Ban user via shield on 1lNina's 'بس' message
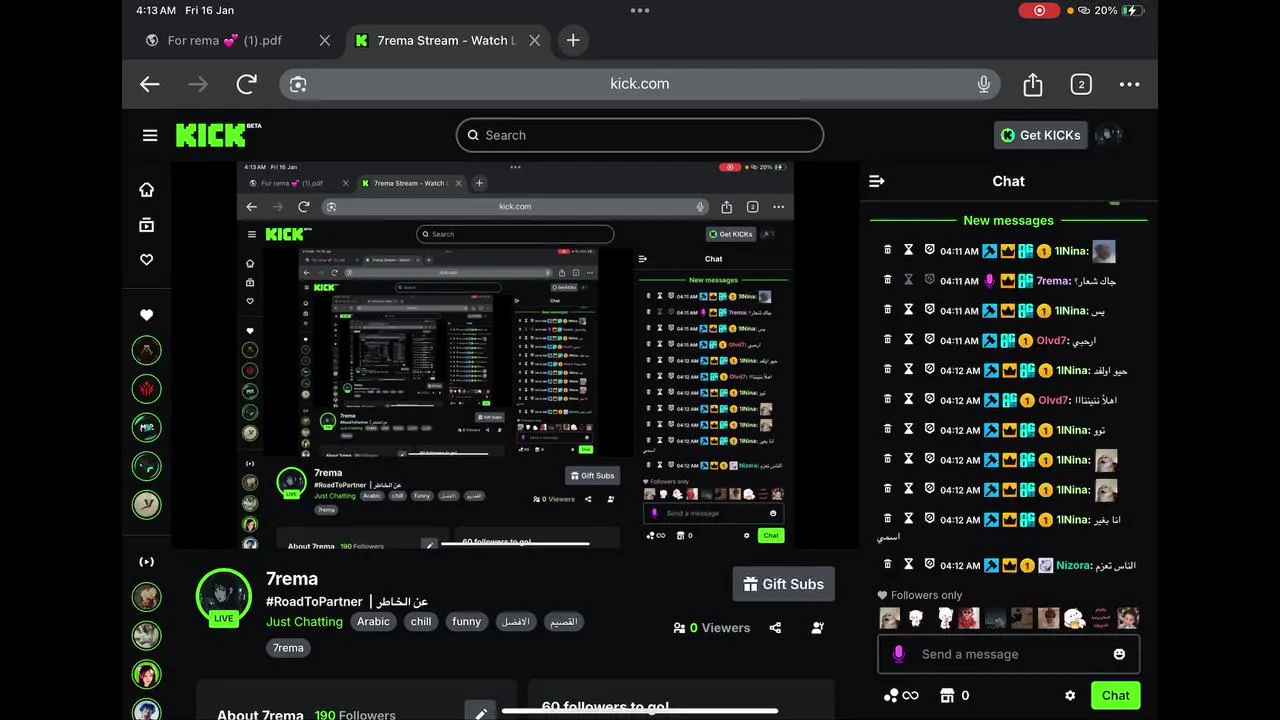 [x=930, y=310]
